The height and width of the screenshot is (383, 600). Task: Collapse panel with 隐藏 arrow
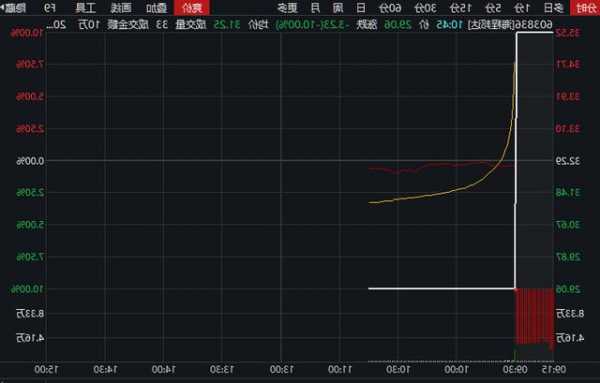[x=13, y=8]
